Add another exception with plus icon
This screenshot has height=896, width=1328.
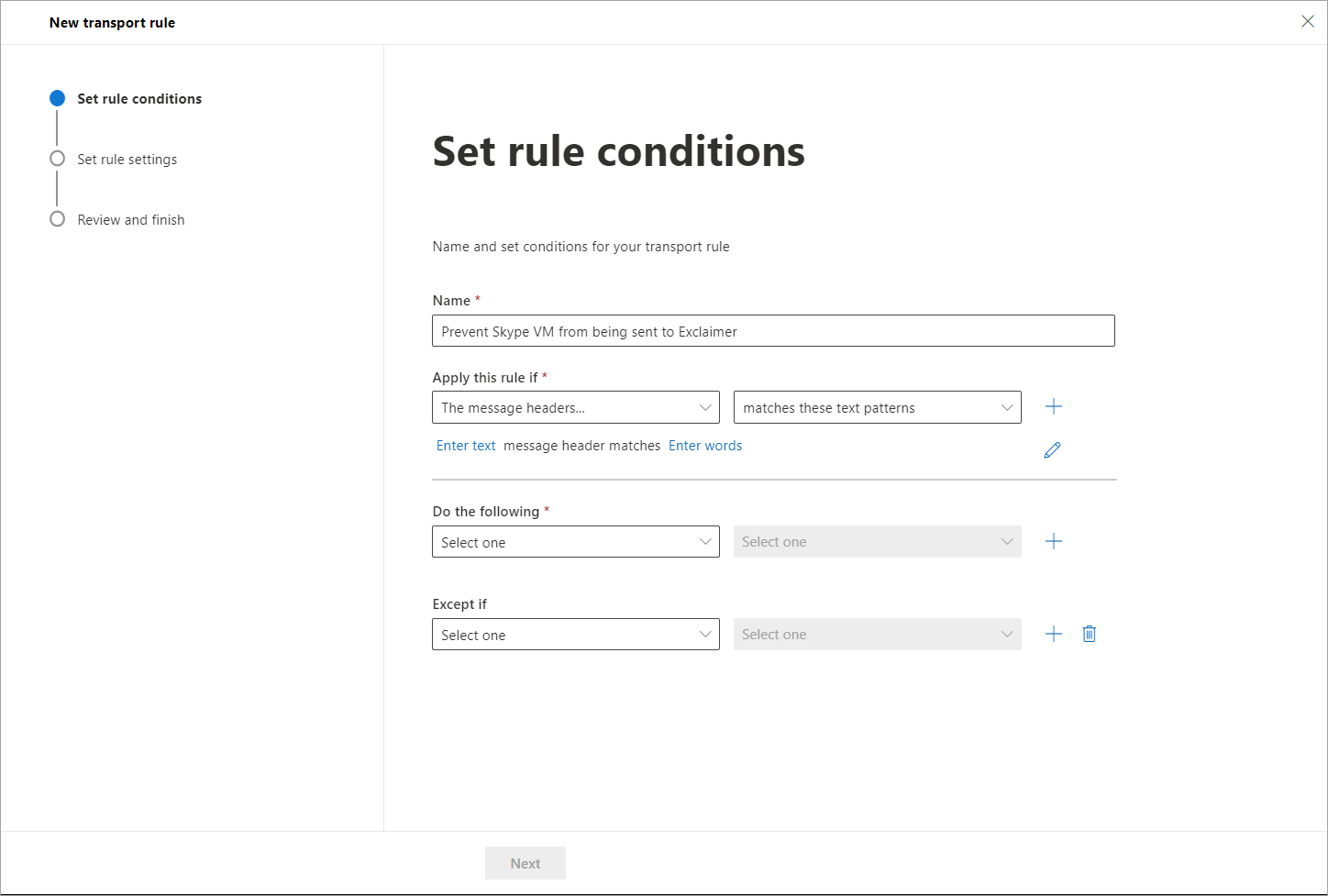[1054, 635]
